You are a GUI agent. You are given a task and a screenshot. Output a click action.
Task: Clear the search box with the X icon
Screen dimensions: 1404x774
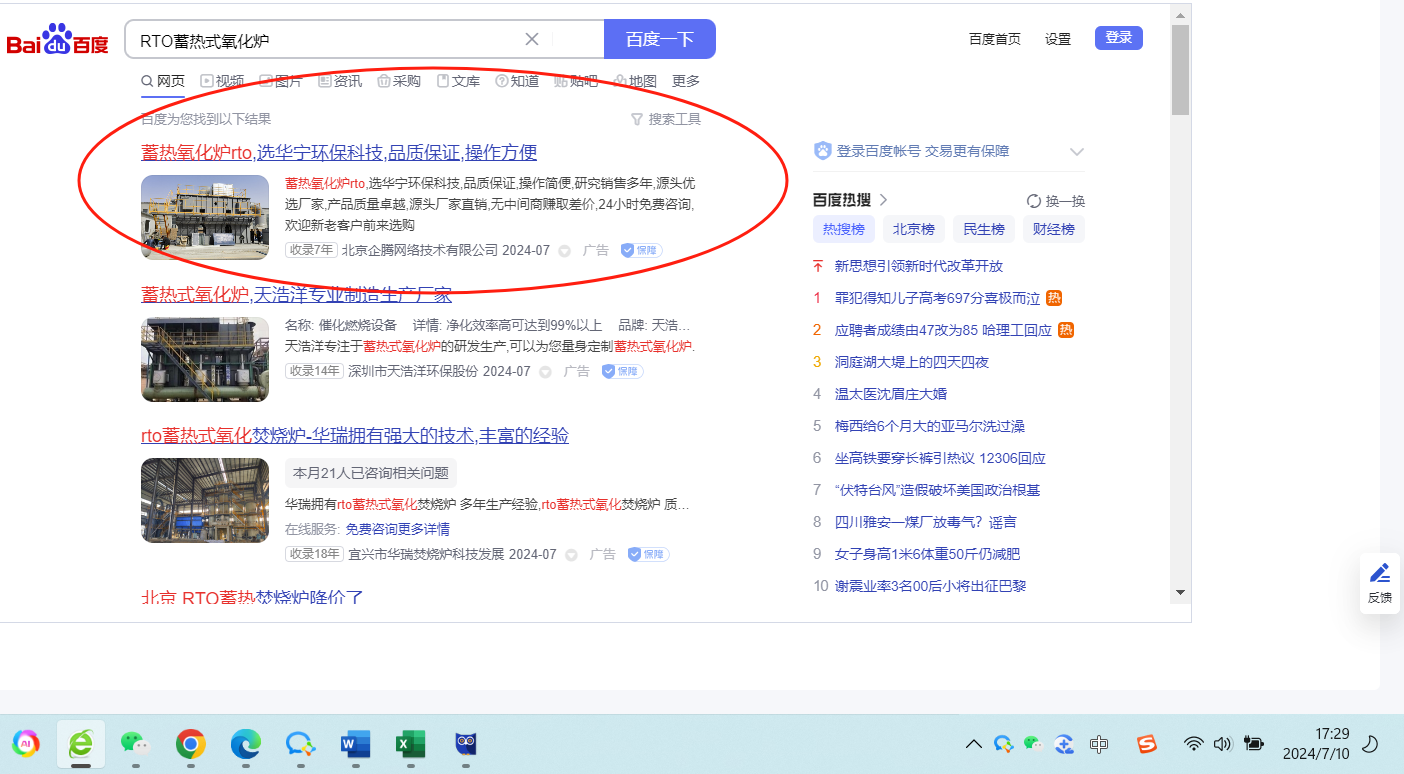point(532,39)
